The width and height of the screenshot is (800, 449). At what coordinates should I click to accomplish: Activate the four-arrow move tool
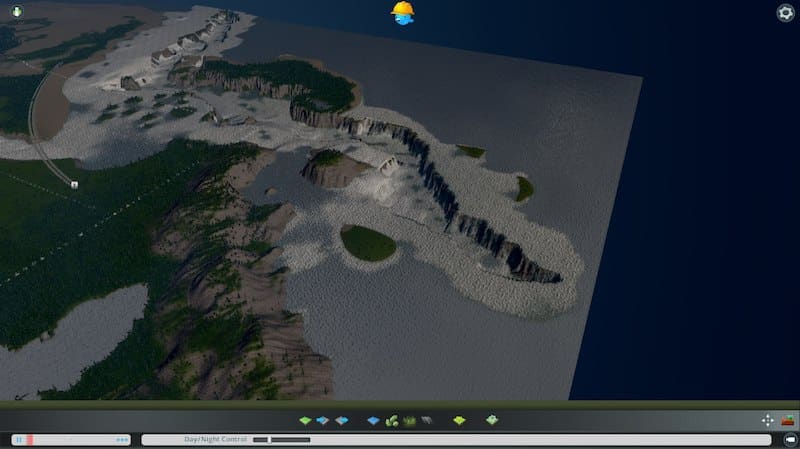pyautogui.click(x=768, y=421)
